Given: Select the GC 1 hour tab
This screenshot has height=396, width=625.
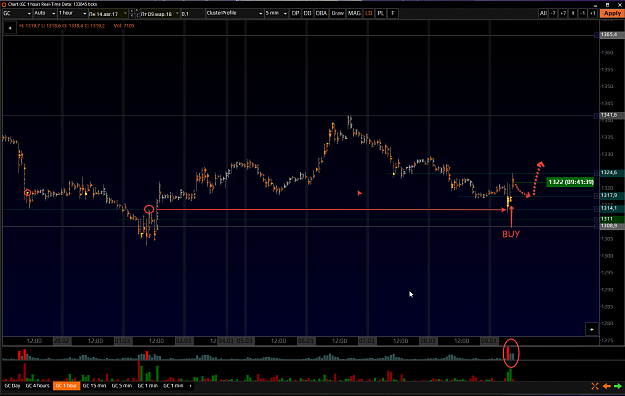Looking at the screenshot, I should click(66, 386).
